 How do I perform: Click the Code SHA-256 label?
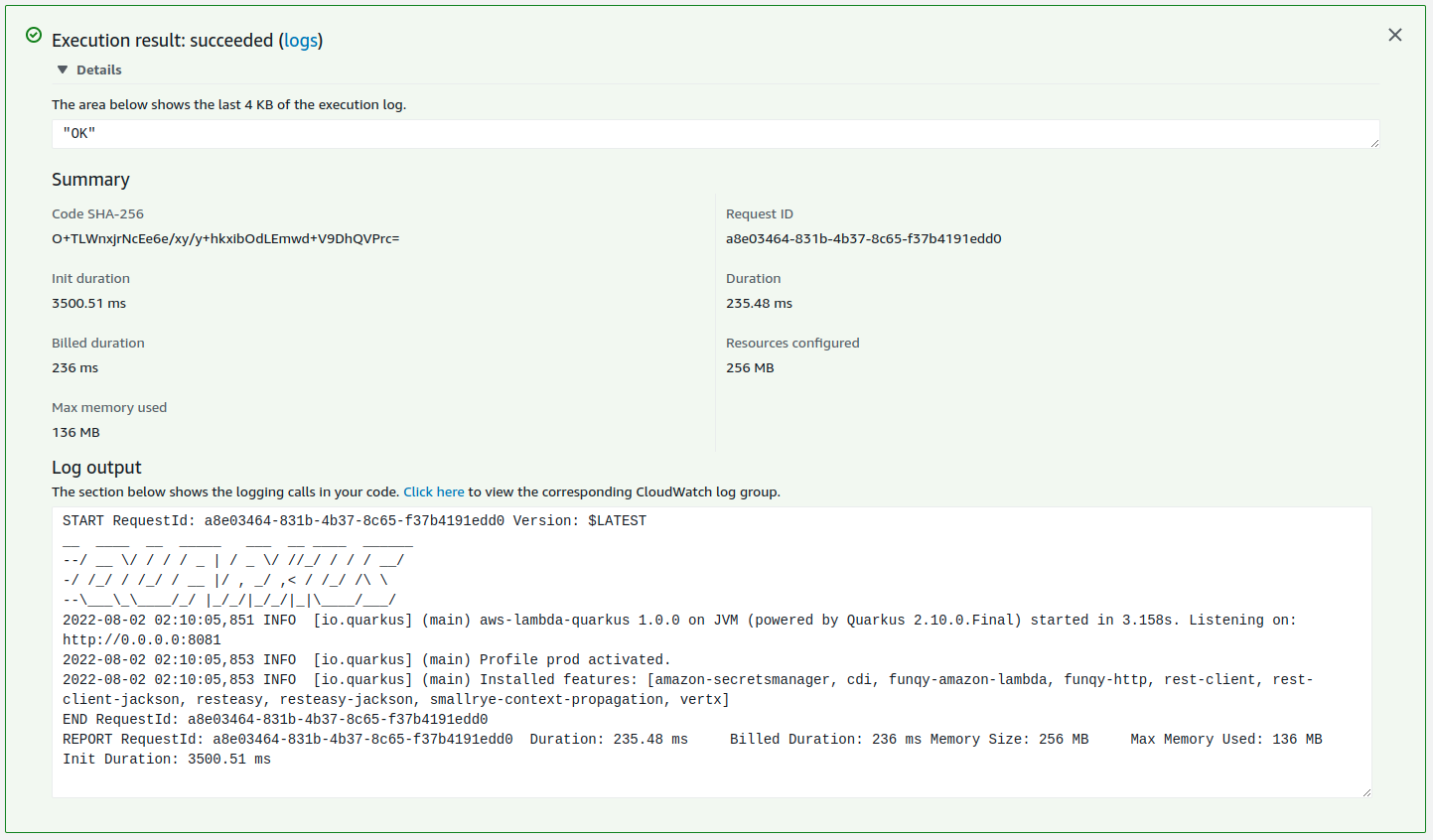pyautogui.click(x=97, y=213)
